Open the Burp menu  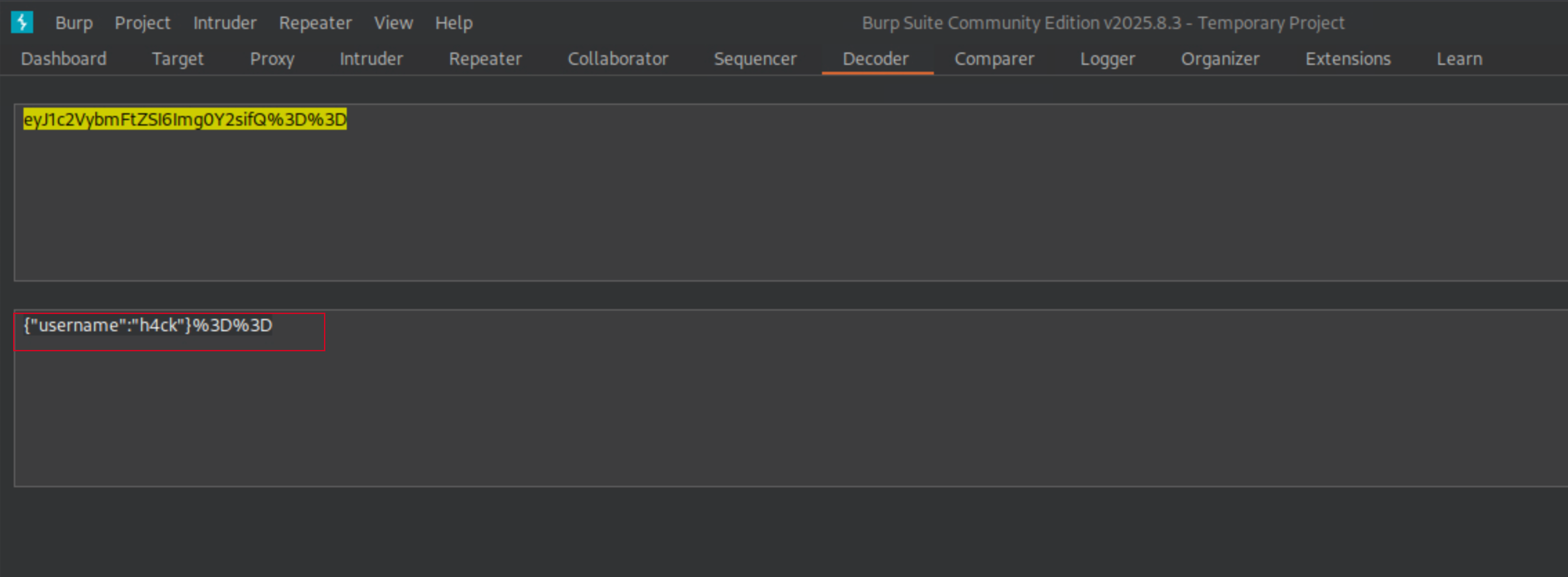(x=74, y=23)
